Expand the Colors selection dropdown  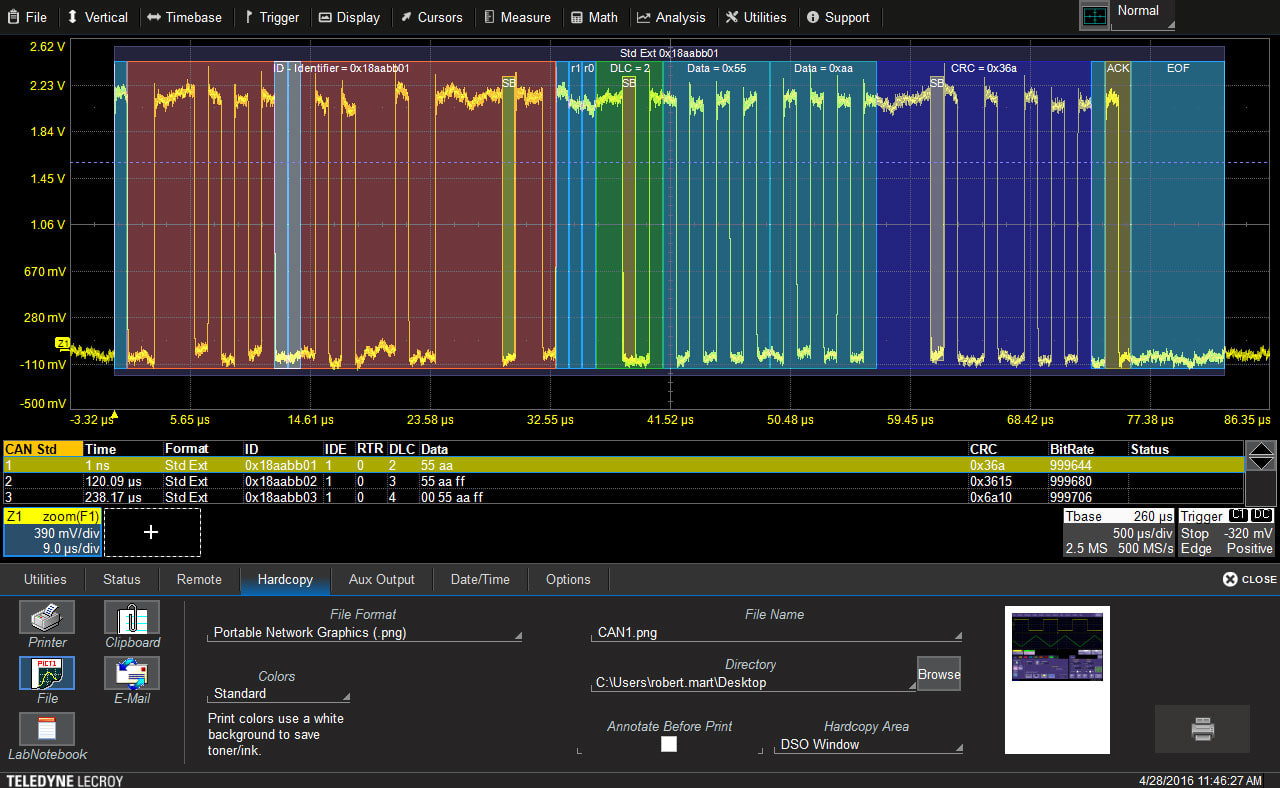(278, 694)
